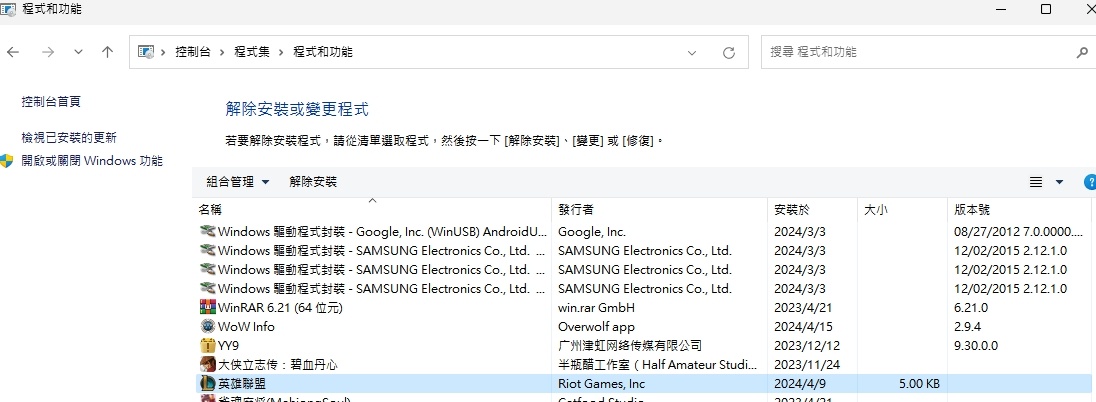Open the help question mark icon
Image resolution: width=1096 pixels, height=402 pixels.
1089,182
